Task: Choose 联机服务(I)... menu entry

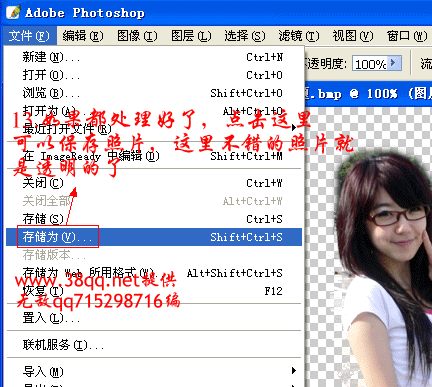Action: (154, 345)
